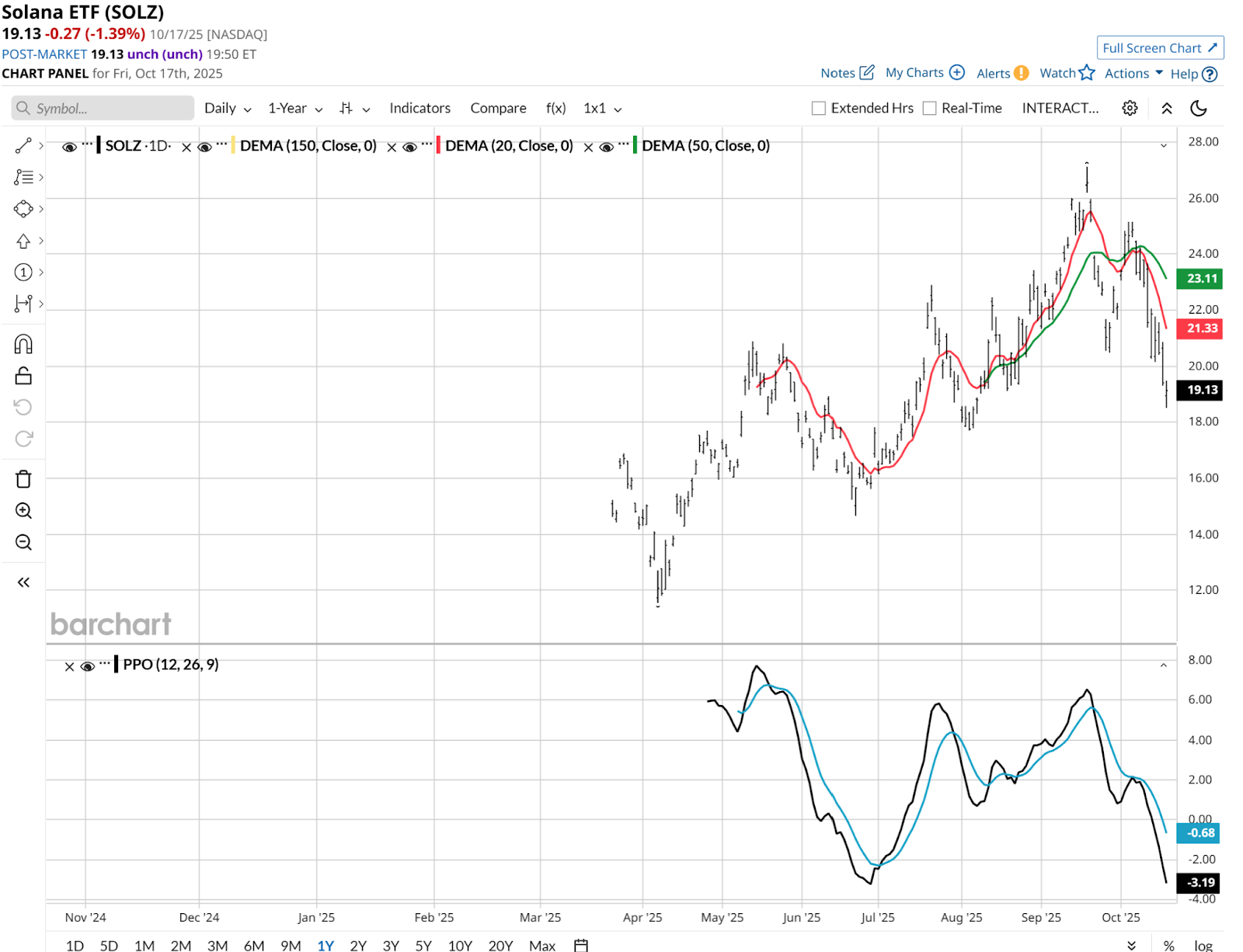Click the lock drawings icon
This screenshot has height=952, width=1243.
(23, 376)
